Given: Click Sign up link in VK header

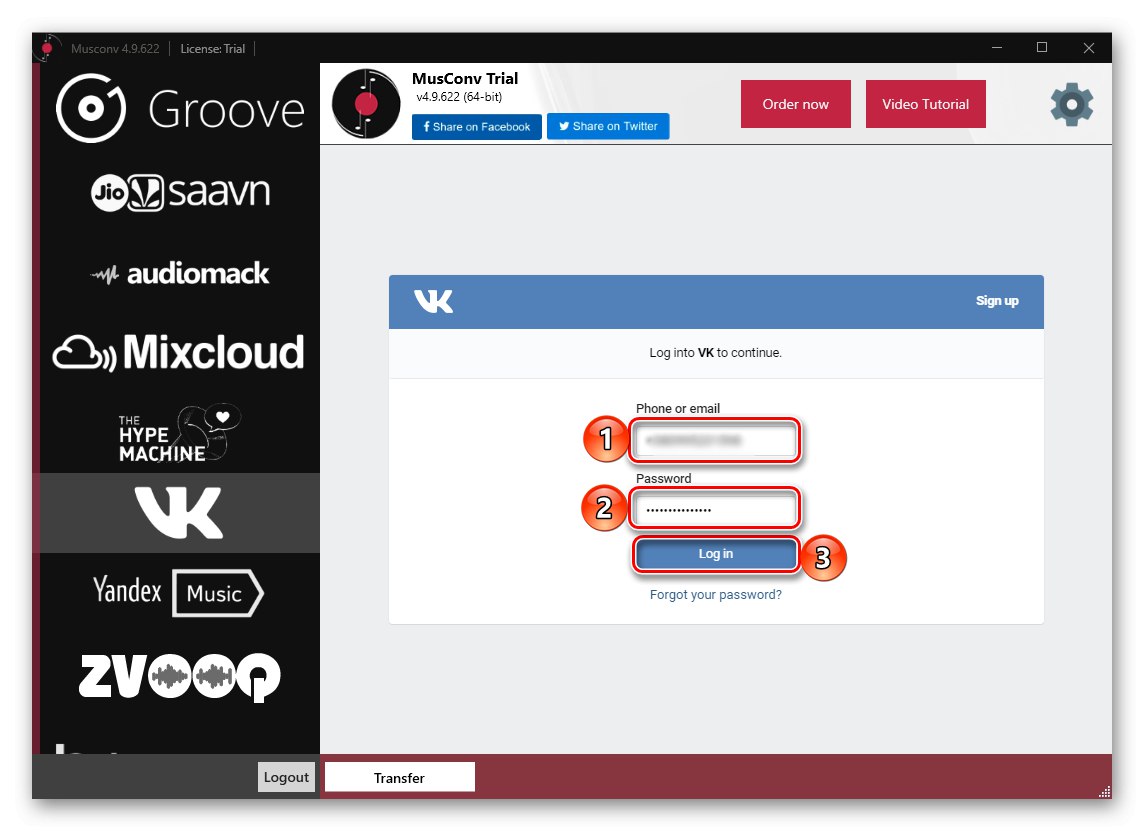Looking at the screenshot, I should [997, 301].
